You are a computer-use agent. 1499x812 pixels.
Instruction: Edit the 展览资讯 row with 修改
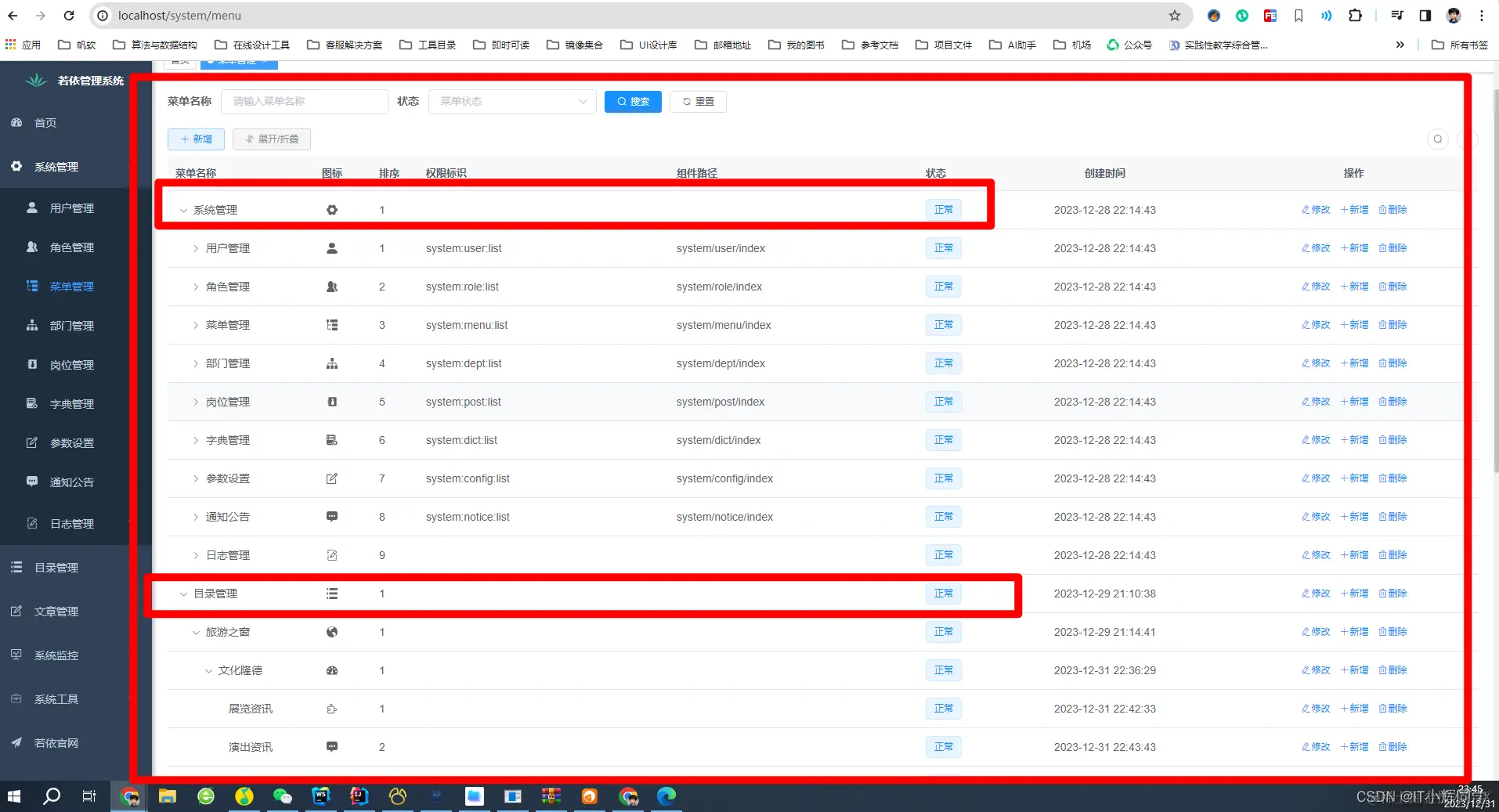tap(1316, 709)
